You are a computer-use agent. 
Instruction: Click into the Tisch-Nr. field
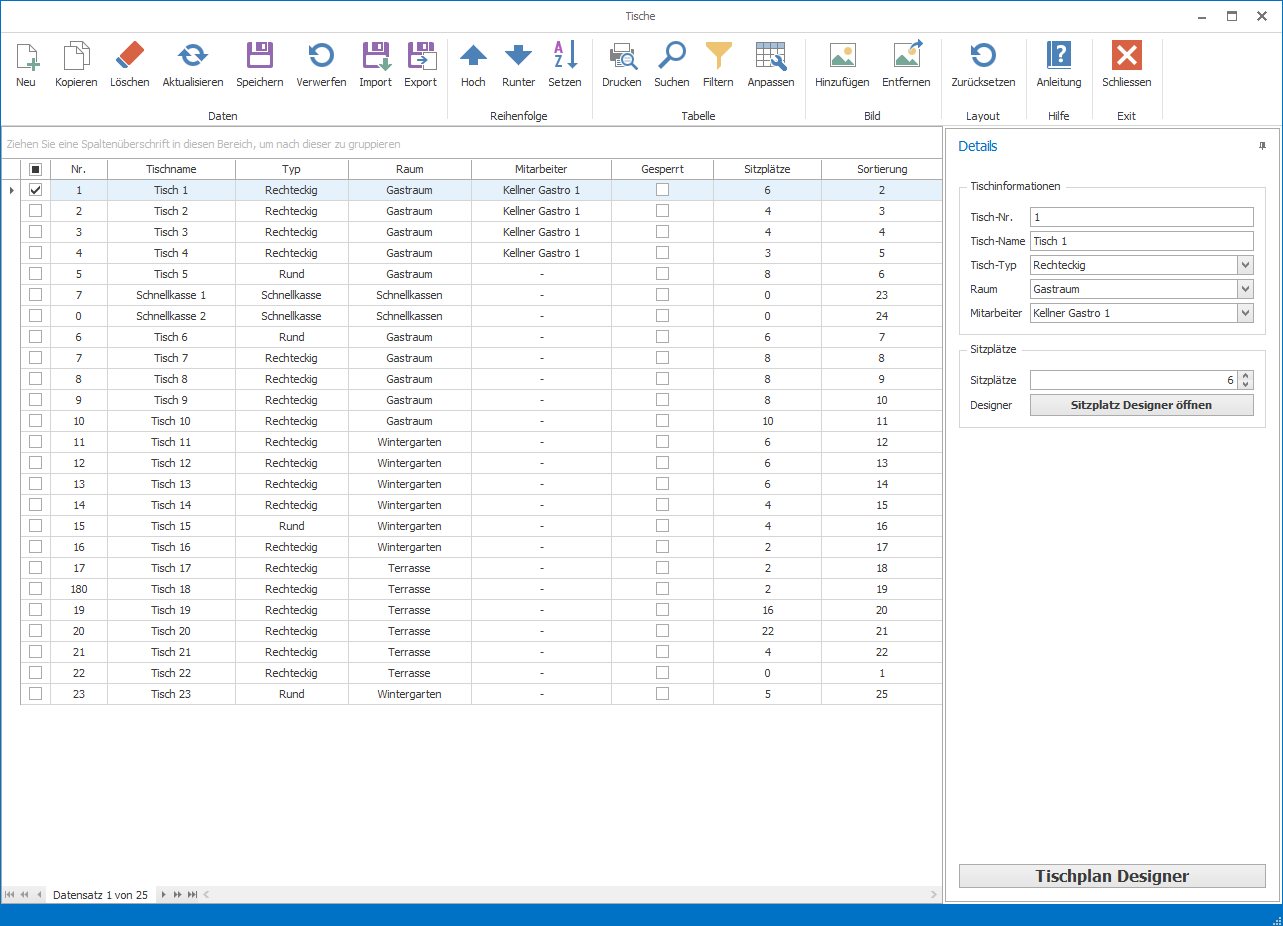[x=1141, y=217]
